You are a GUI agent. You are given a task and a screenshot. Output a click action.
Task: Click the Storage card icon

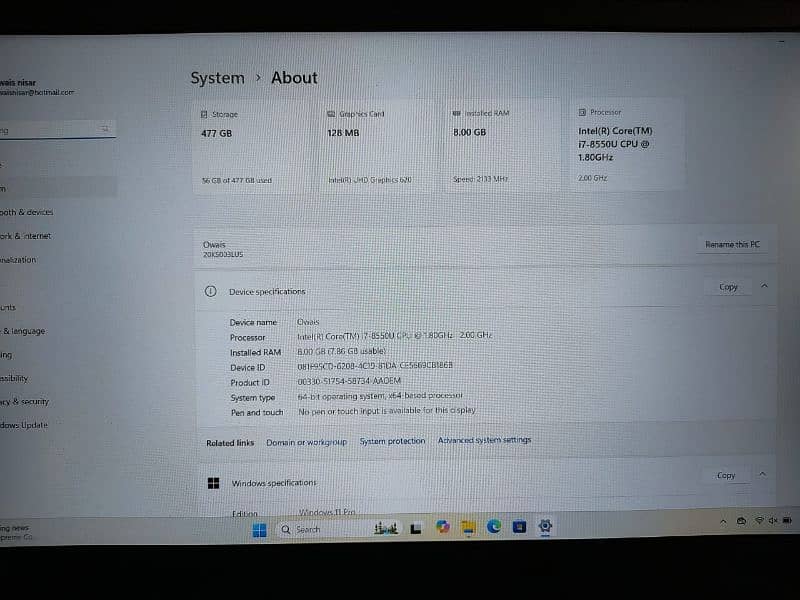204,115
